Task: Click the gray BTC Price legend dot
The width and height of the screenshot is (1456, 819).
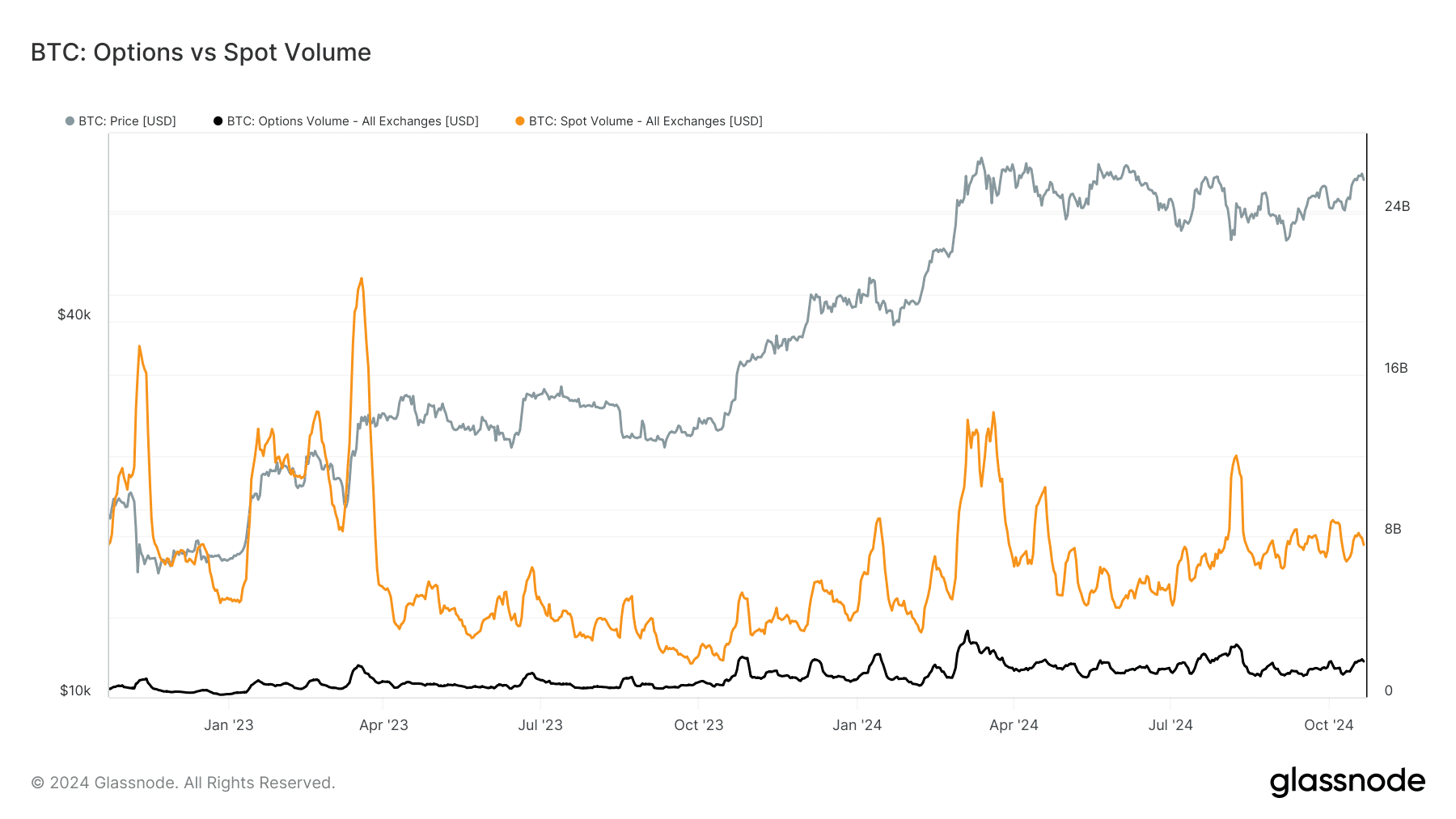Action: click(70, 121)
